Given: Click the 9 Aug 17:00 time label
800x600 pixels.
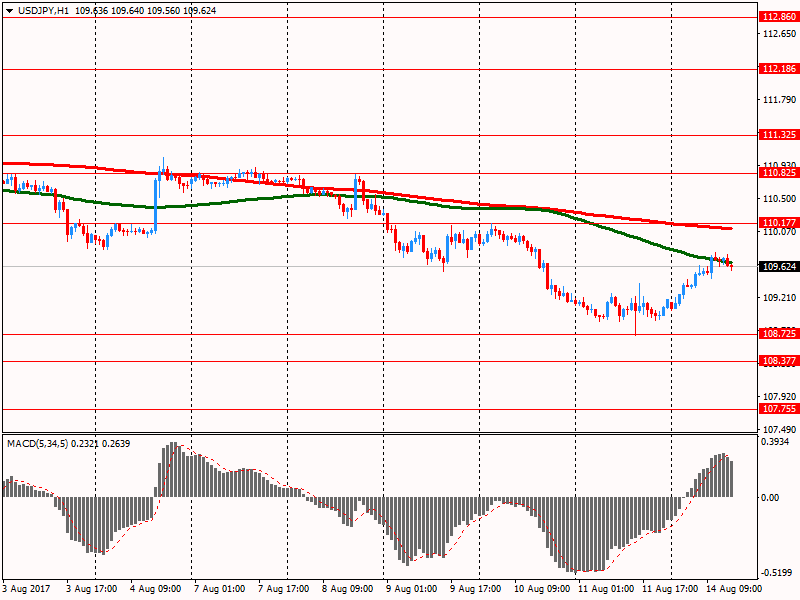Looking at the screenshot, I should click(x=476, y=589).
